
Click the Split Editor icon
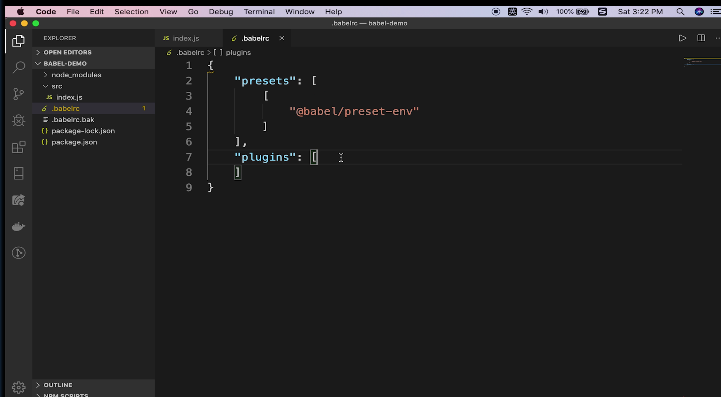tap(701, 38)
